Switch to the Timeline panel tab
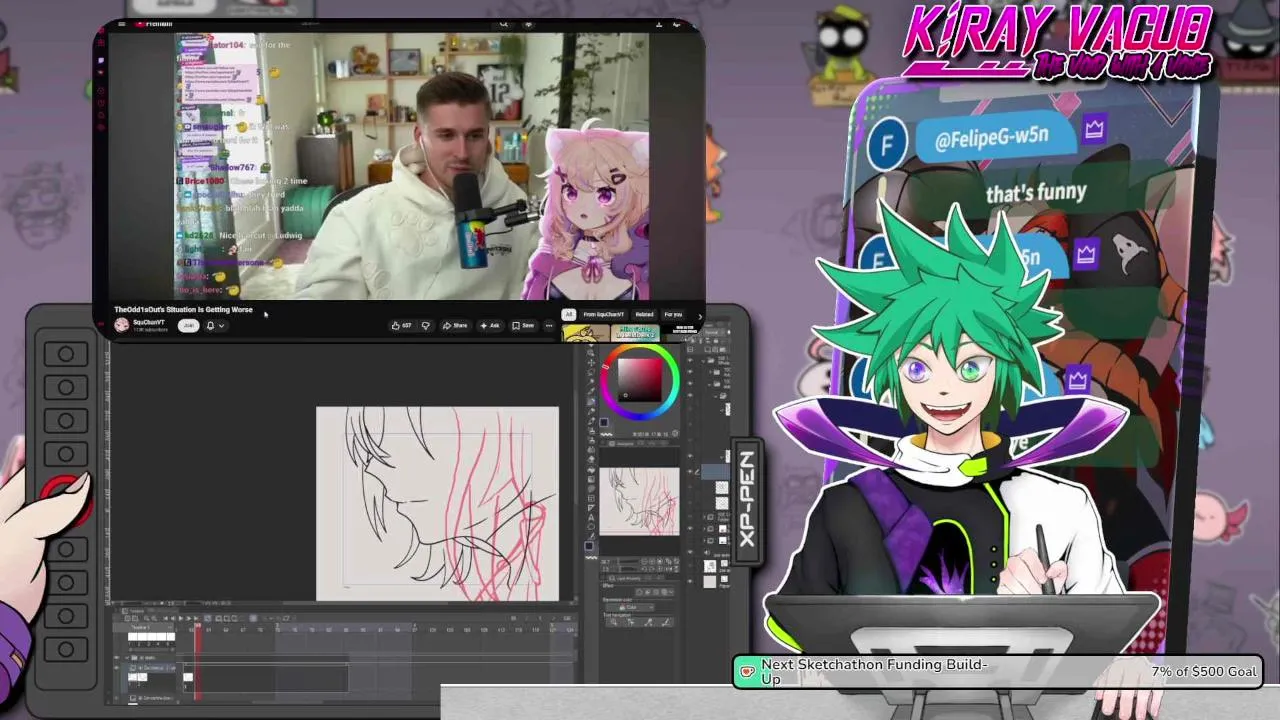The width and height of the screenshot is (1280, 720). (135, 611)
